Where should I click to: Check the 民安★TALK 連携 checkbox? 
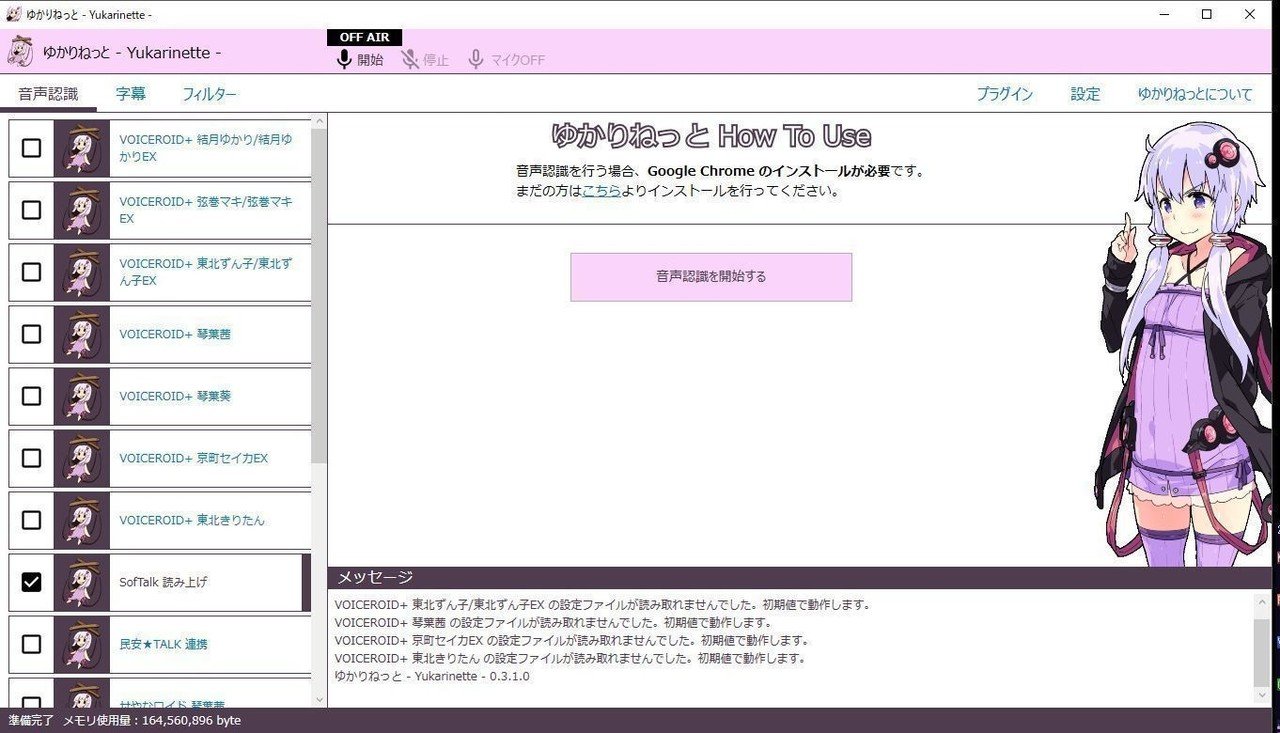click(x=31, y=644)
